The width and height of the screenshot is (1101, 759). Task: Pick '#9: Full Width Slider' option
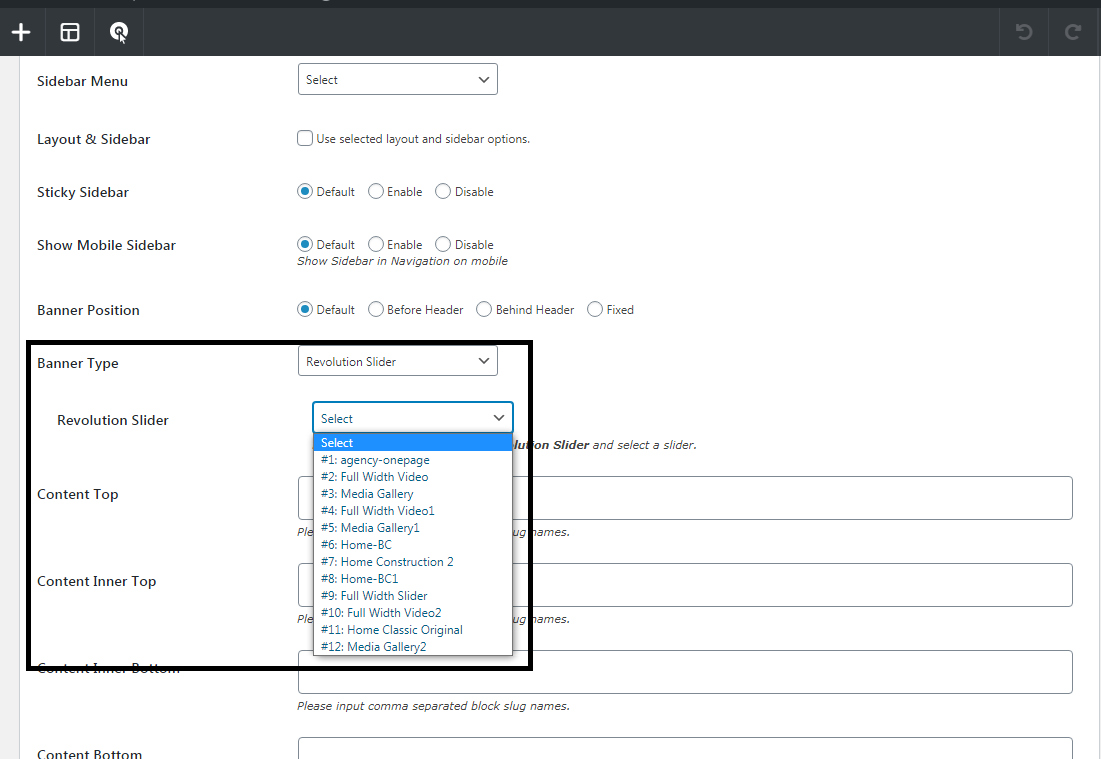coord(374,596)
